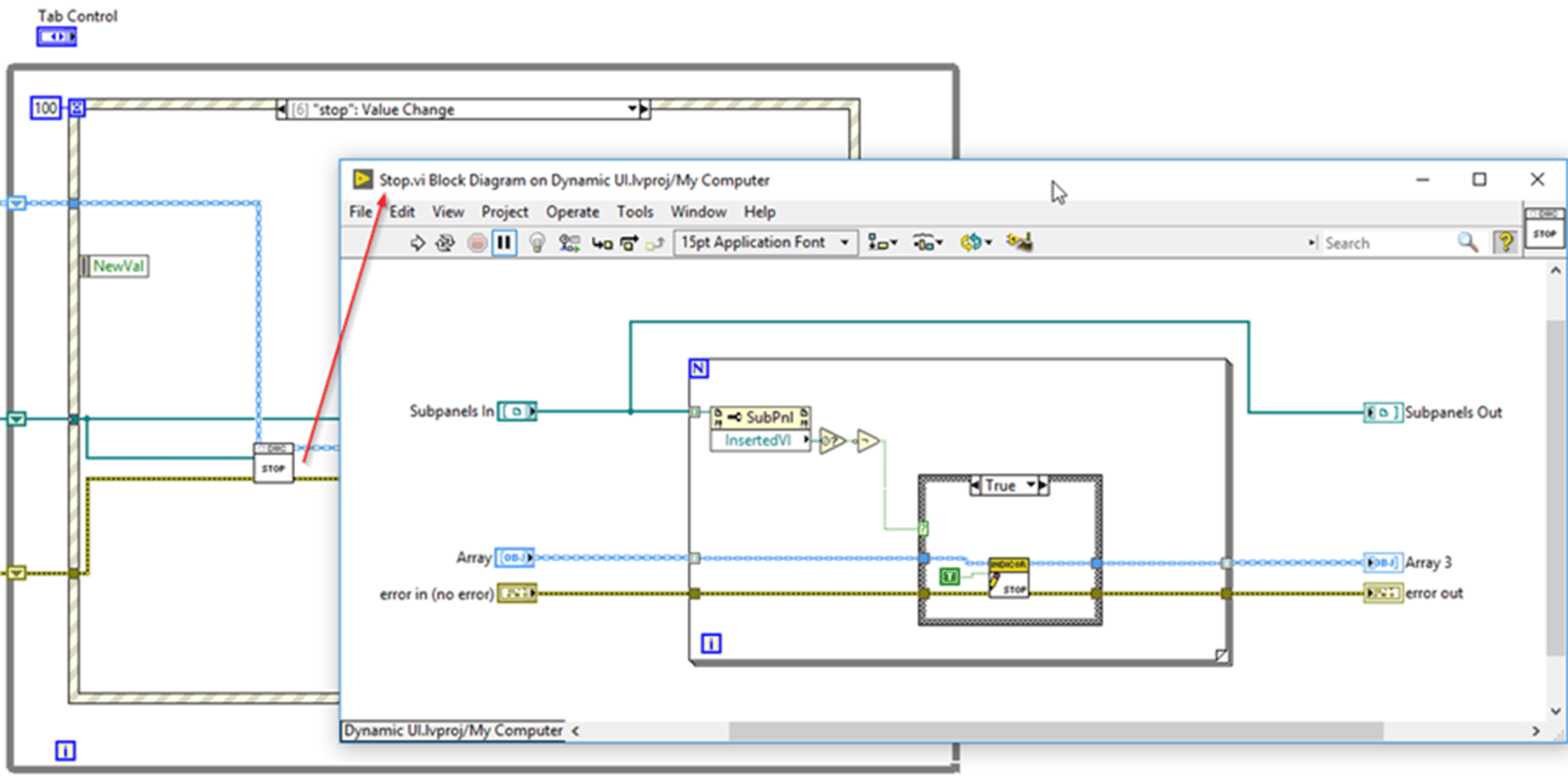Click the Stop.vi title bar VI icon
Viewport: 1568px width, 784px height.
coord(363,179)
